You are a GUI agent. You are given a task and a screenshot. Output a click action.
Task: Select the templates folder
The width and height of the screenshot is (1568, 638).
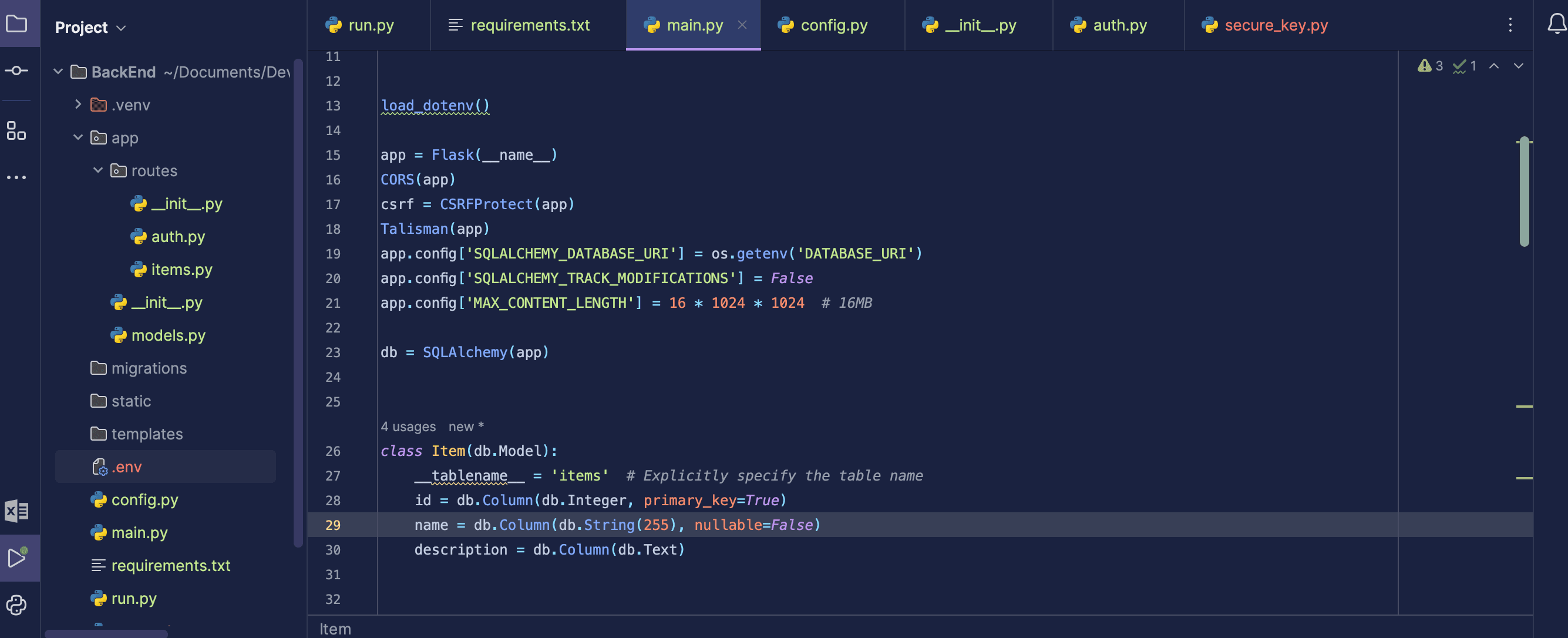coord(136,434)
